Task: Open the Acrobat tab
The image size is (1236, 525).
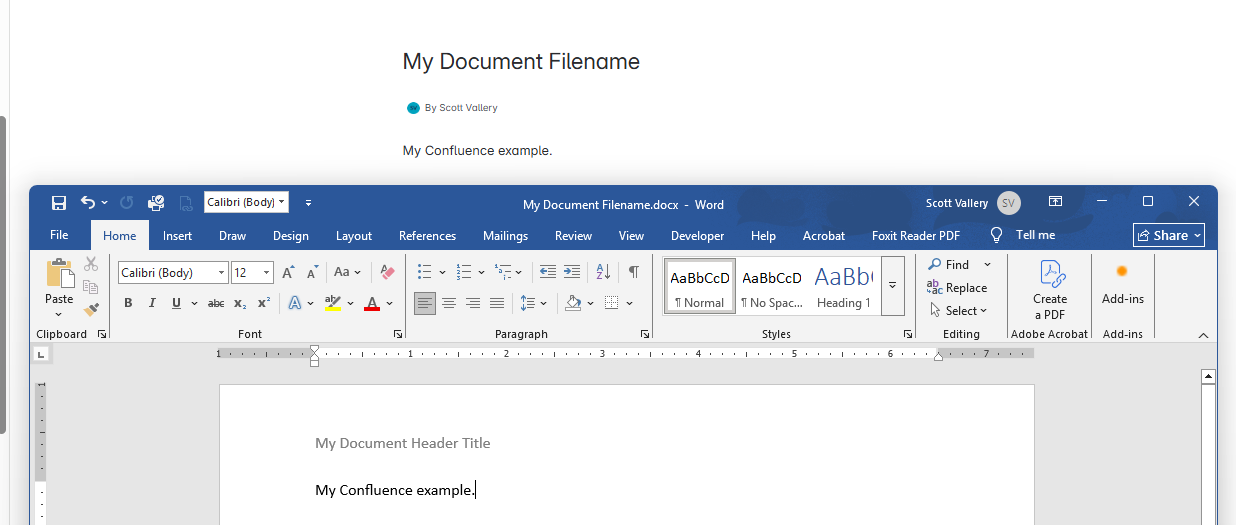Action: pyautogui.click(x=824, y=236)
